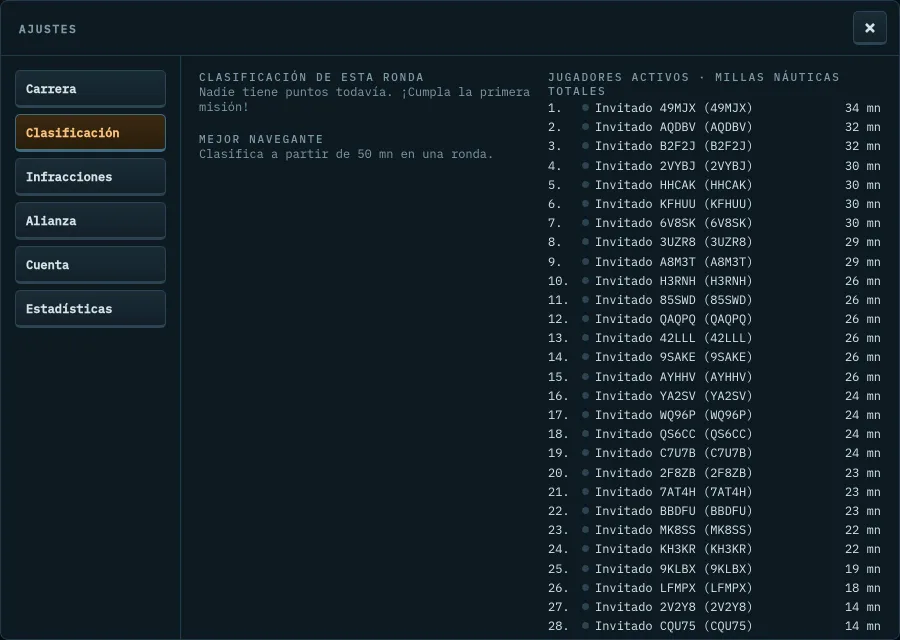
Task: Choose the Invitado KFHUU row
Action: coord(714,204)
